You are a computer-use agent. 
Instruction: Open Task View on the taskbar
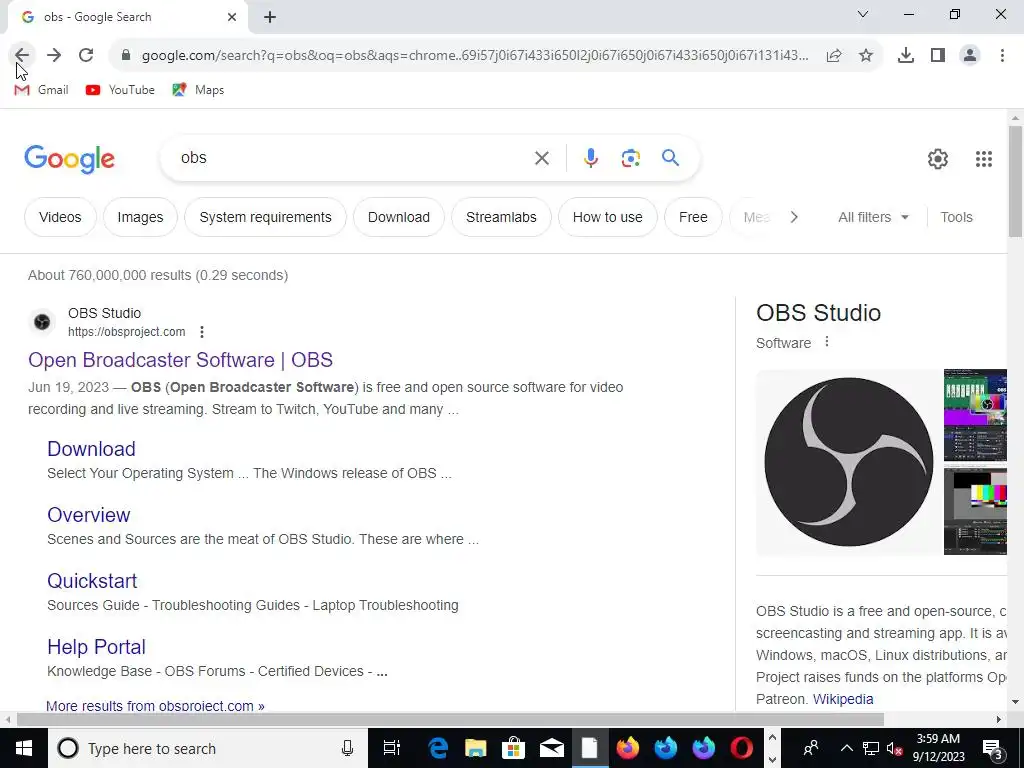392,748
